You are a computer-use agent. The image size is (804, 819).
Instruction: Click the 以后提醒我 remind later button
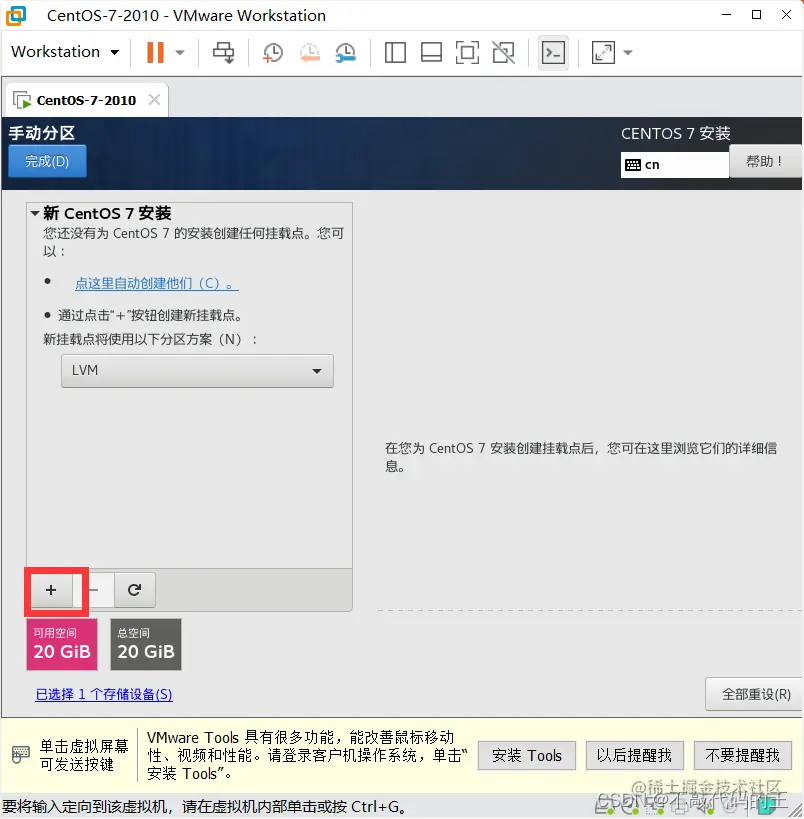[634, 755]
